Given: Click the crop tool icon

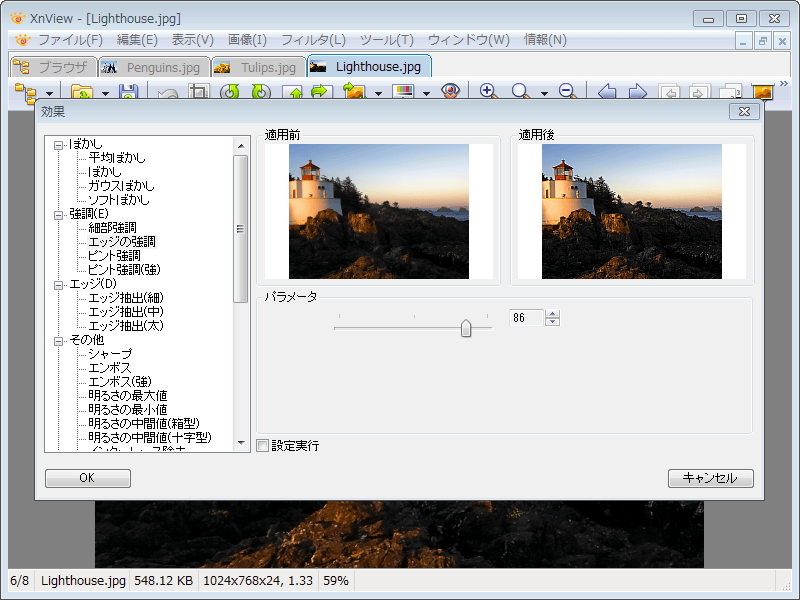Looking at the screenshot, I should click(199, 92).
